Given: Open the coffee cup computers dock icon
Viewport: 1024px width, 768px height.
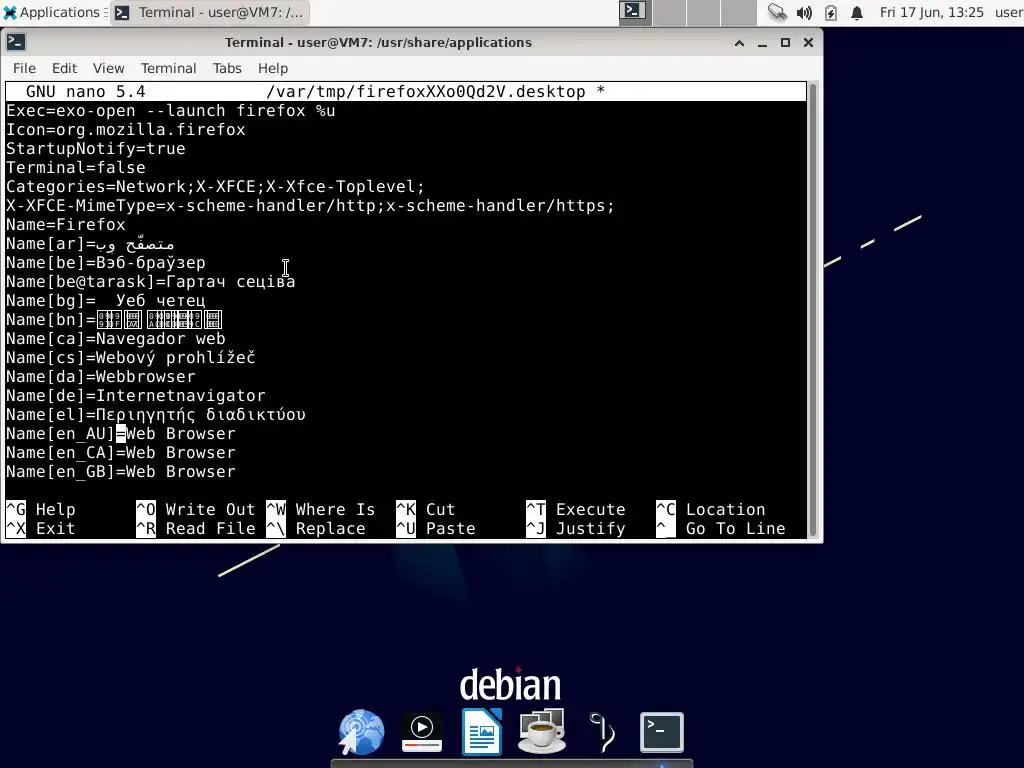Looking at the screenshot, I should (x=541, y=731).
